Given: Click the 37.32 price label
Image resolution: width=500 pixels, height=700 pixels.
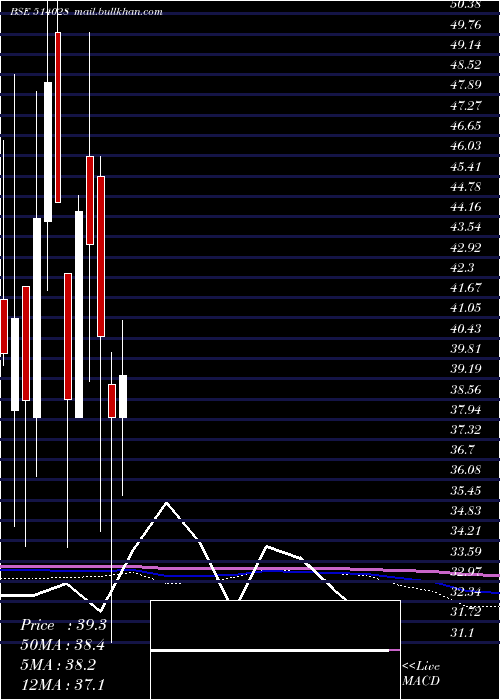Looking at the screenshot, I should (x=466, y=430).
